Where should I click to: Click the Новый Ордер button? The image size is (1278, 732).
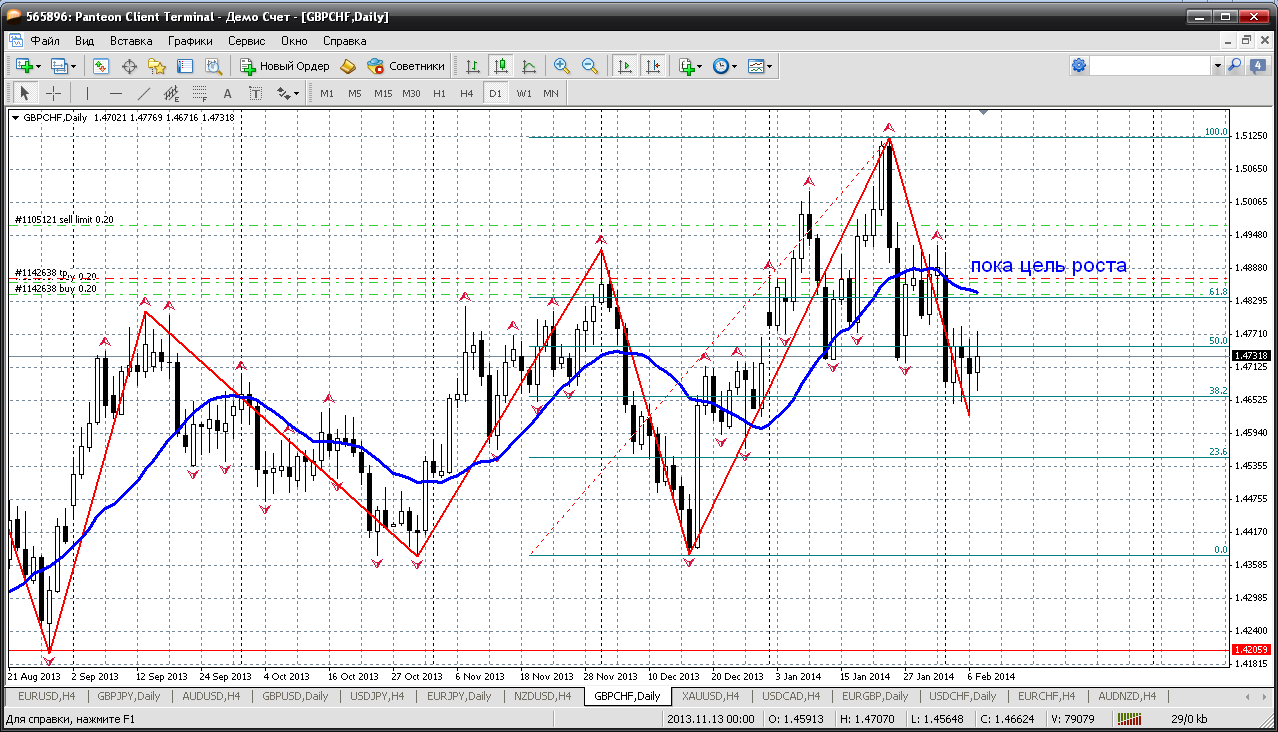(285, 66)
